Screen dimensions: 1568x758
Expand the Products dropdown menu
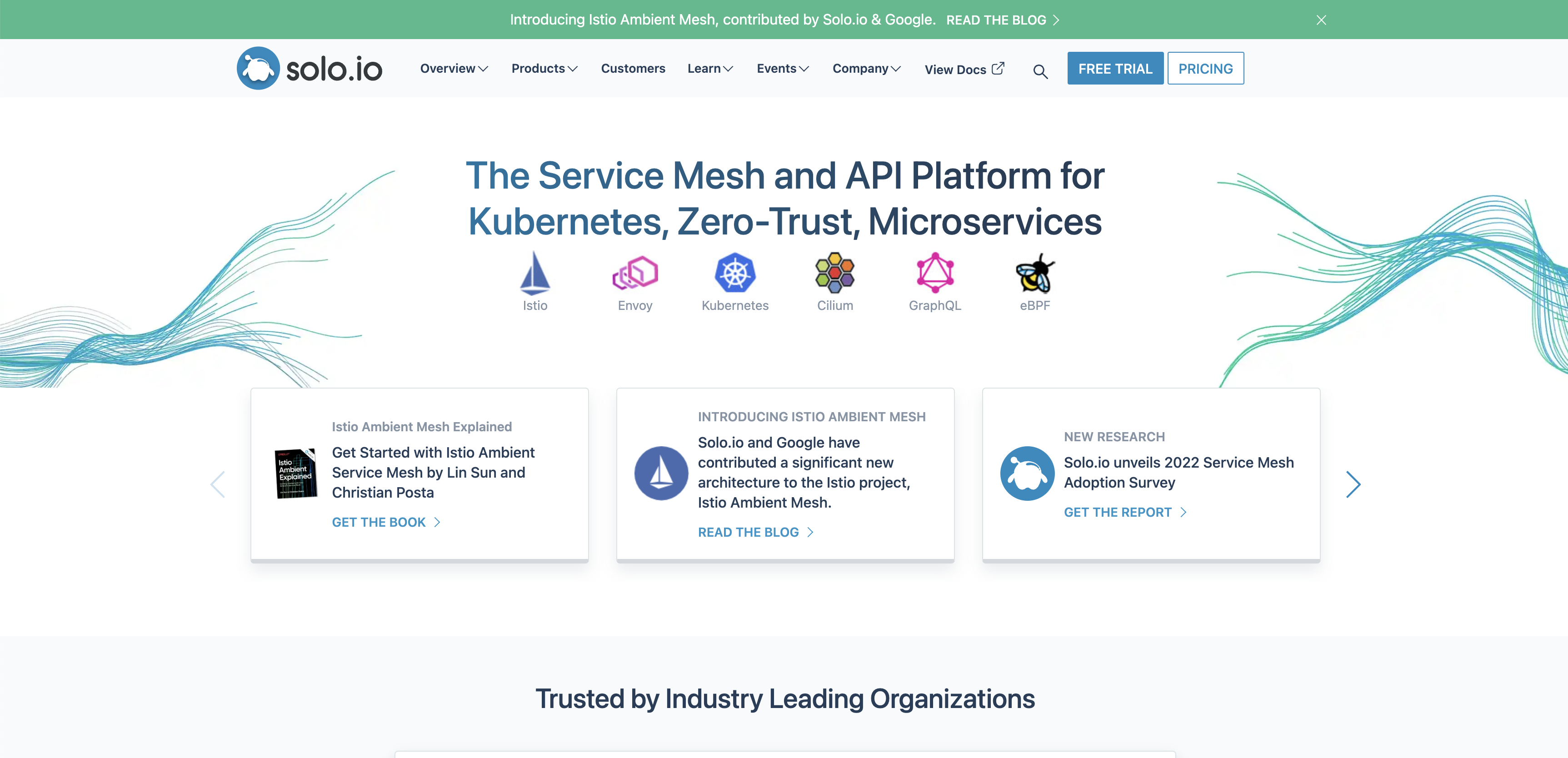[544, 69]
